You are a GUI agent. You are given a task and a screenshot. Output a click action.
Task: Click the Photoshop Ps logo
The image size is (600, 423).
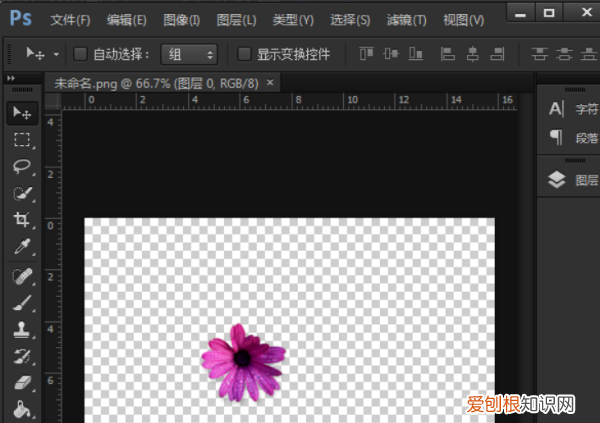point(20,18)
